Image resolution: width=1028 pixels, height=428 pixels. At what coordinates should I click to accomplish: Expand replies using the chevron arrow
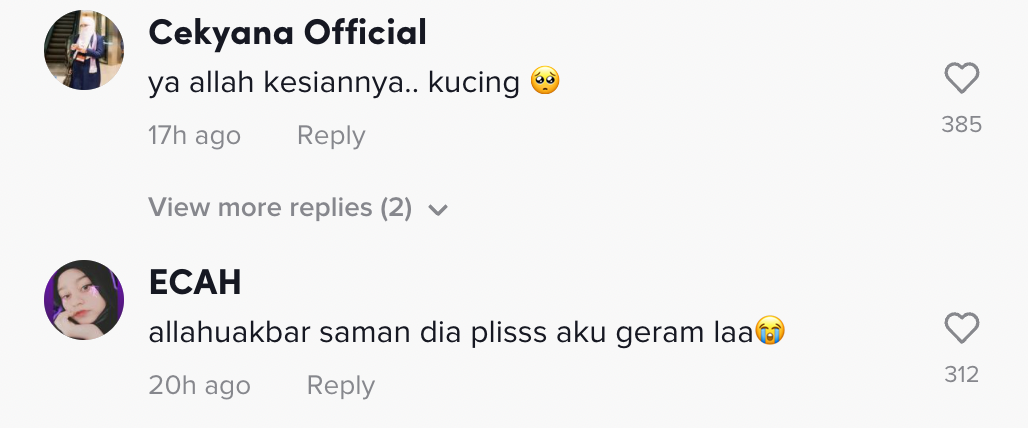point(438,210)
